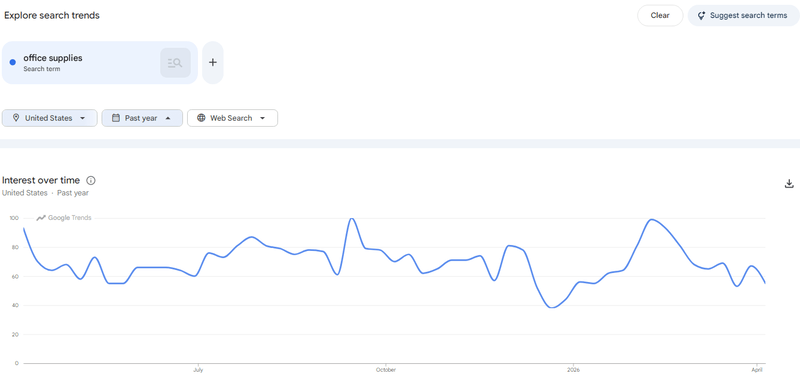This screenshot has height=383, width=800.
Task: Open the United States location dropdown
Action: coord(49,118)
